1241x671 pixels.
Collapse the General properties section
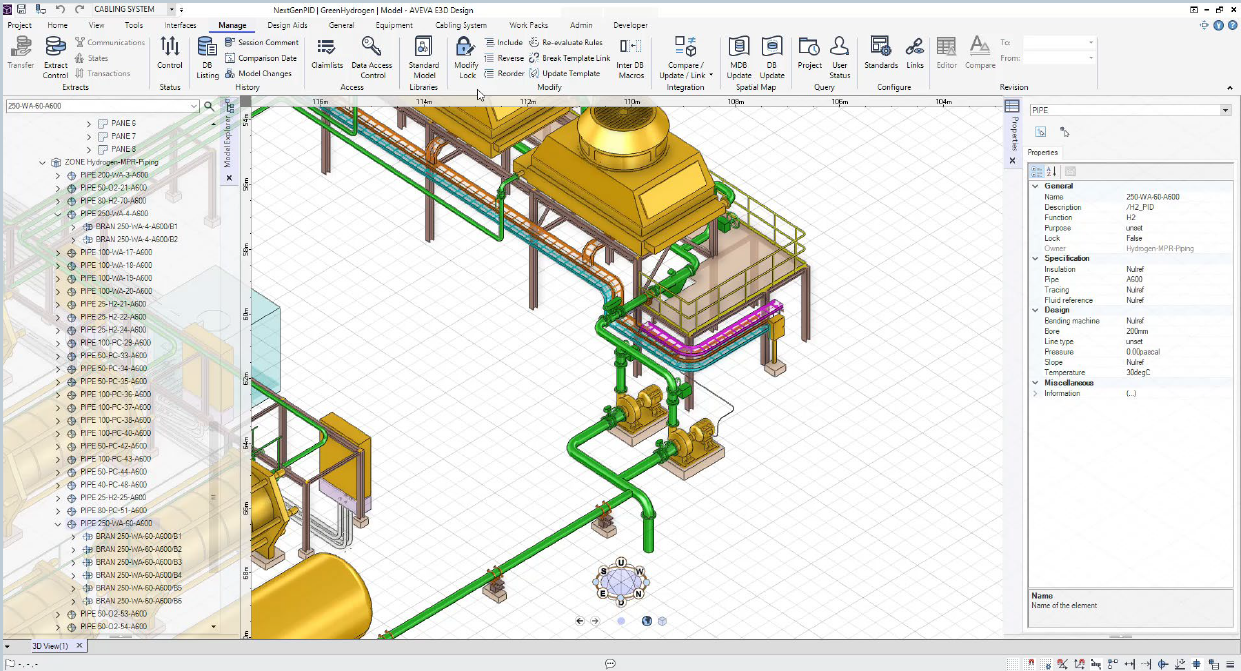pyautogui.click(x=1035, y=186)
